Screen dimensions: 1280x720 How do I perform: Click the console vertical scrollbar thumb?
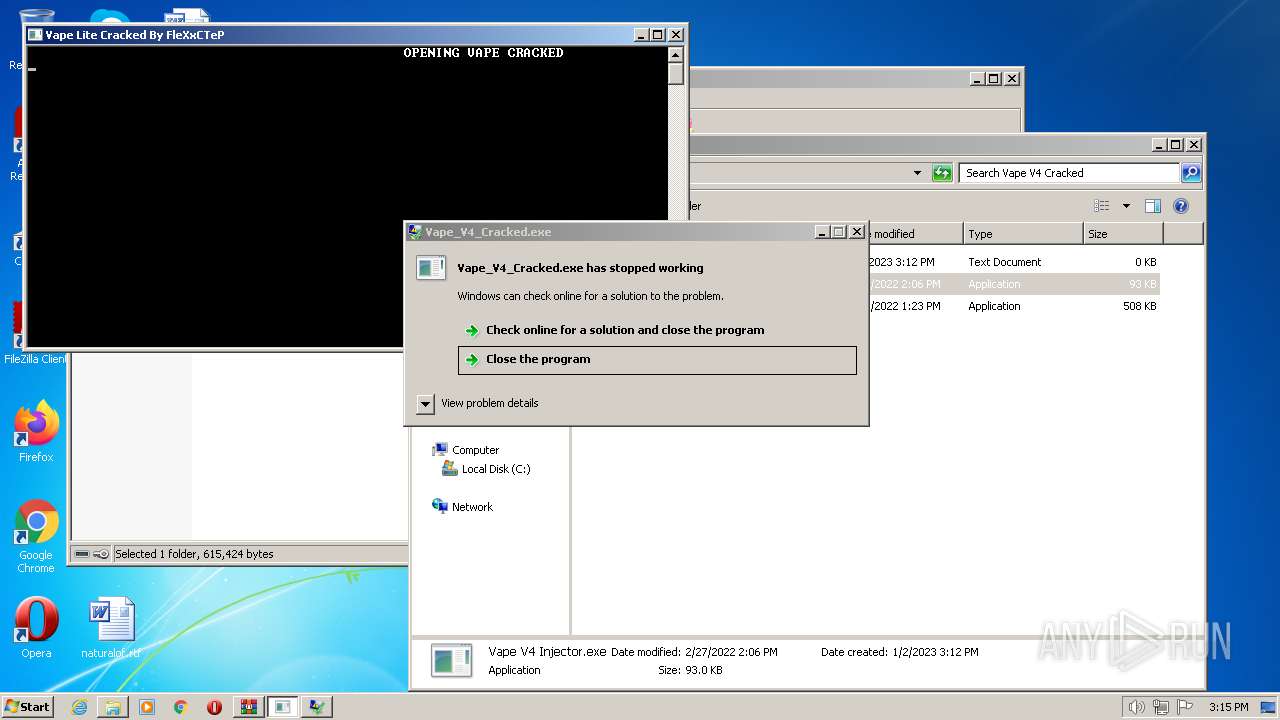pyautogui.click(x=676, y=74)
